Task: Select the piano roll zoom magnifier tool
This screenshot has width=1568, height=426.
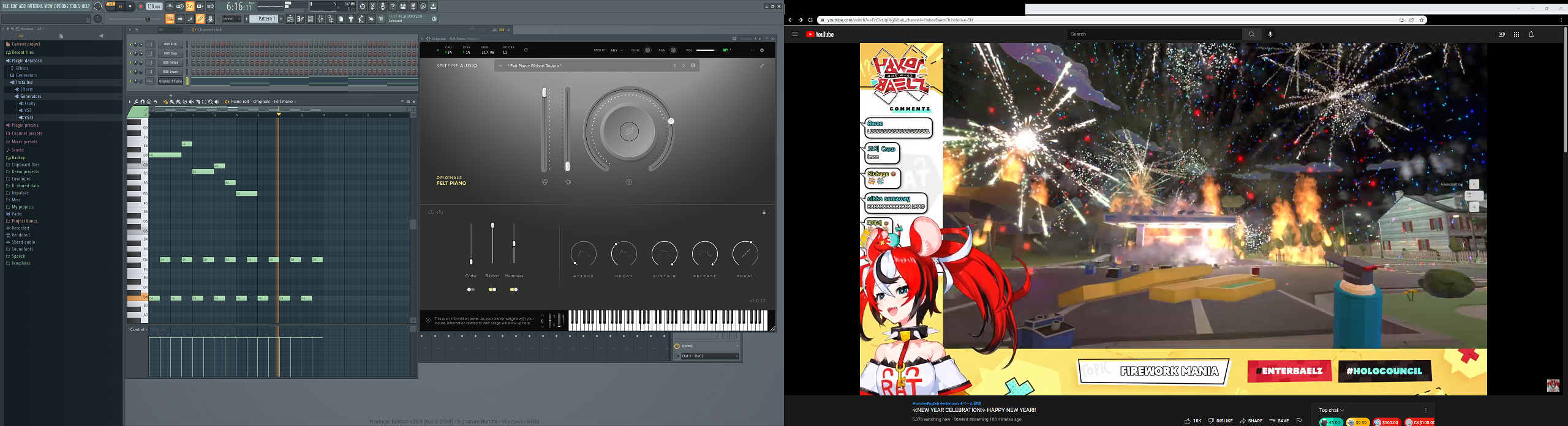Action: (x=211, y=102)
